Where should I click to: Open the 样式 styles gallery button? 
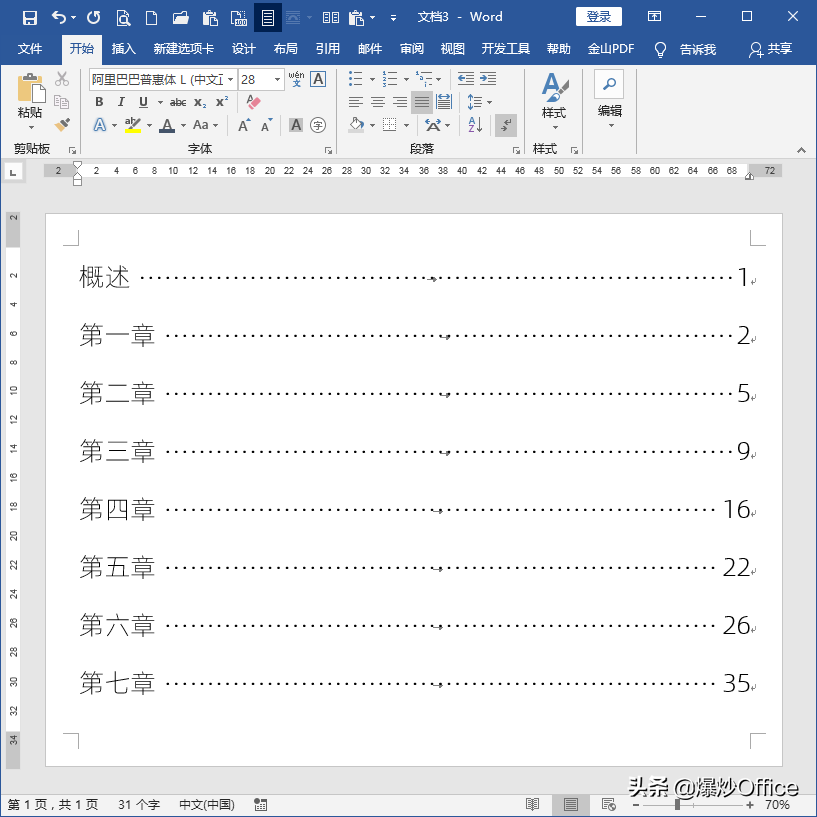pos(553,102)
